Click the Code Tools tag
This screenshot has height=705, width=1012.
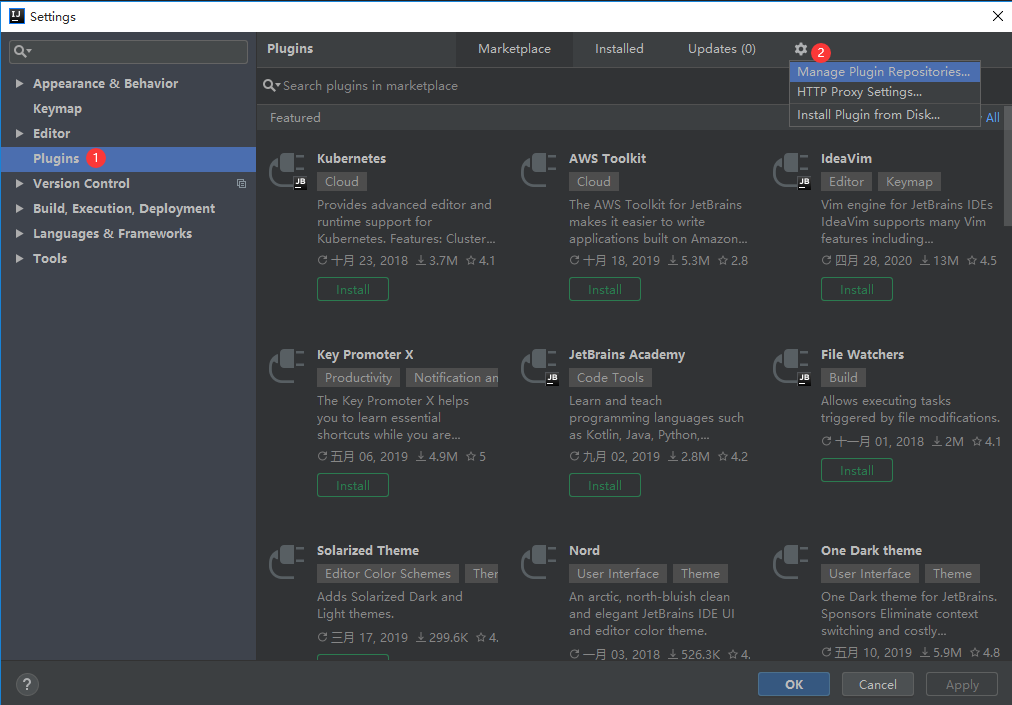point(611,378)
